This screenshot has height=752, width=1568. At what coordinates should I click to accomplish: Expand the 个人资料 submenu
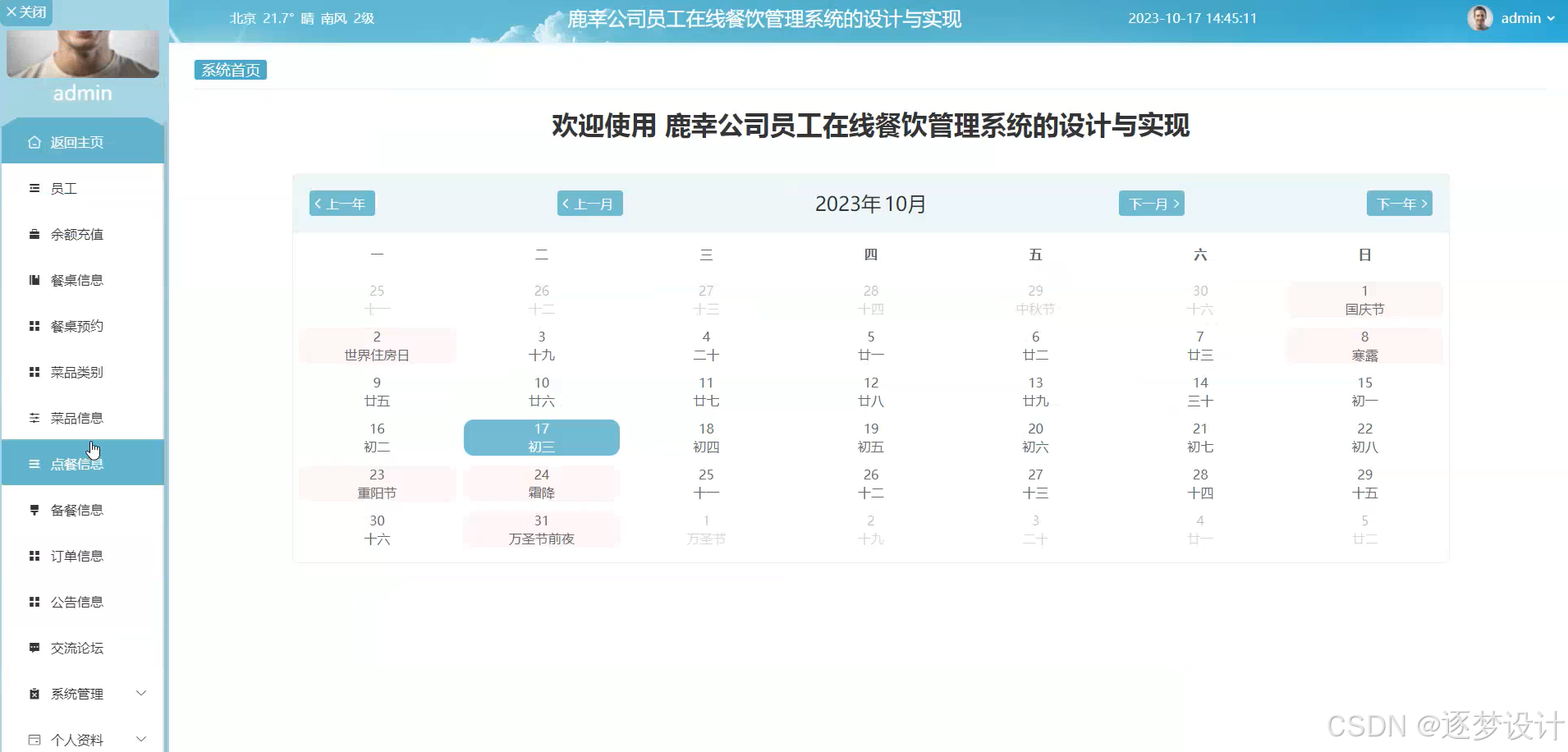[x=82, y=738]
